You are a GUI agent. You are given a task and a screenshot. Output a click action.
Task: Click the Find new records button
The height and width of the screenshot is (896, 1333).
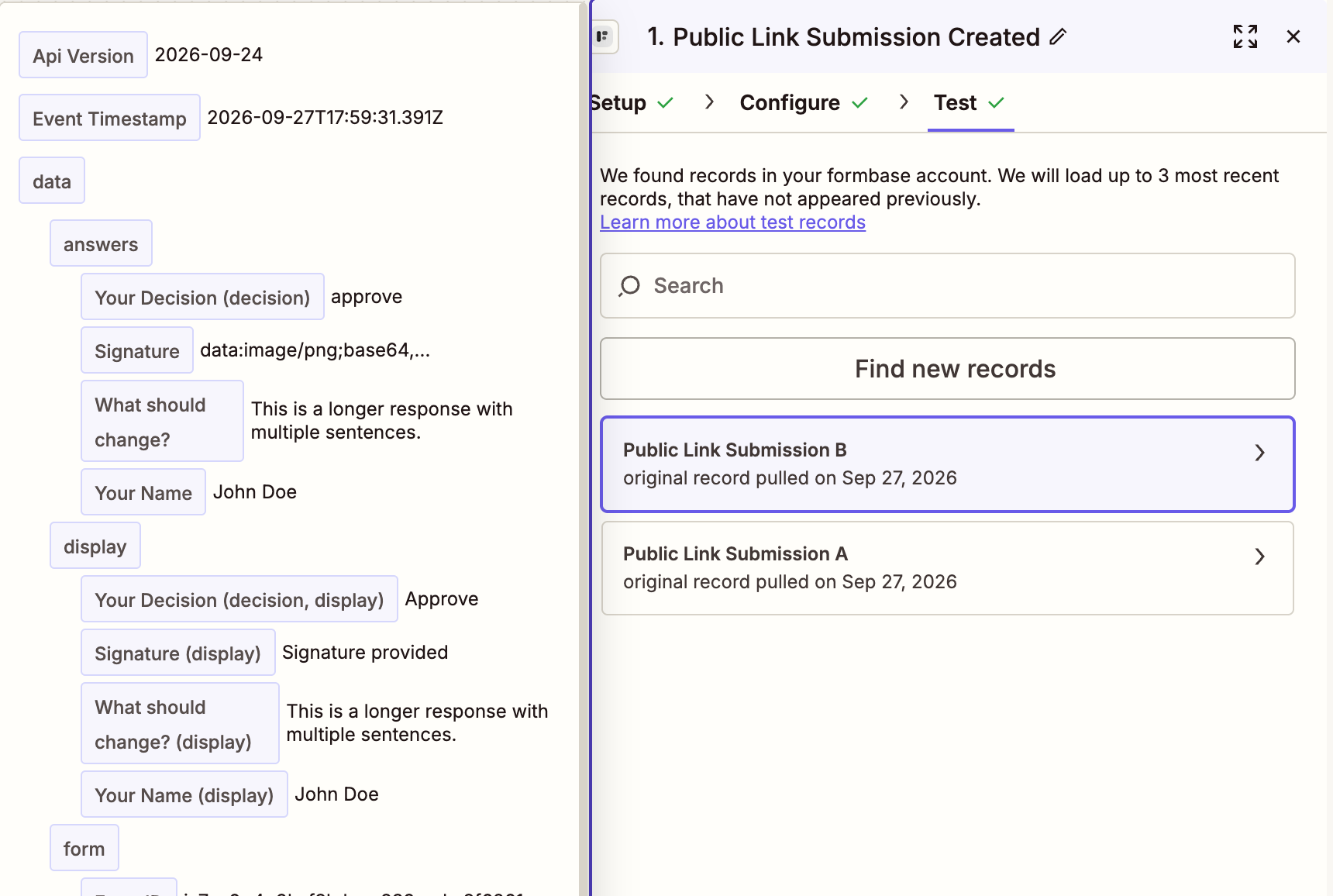[947, 369]
